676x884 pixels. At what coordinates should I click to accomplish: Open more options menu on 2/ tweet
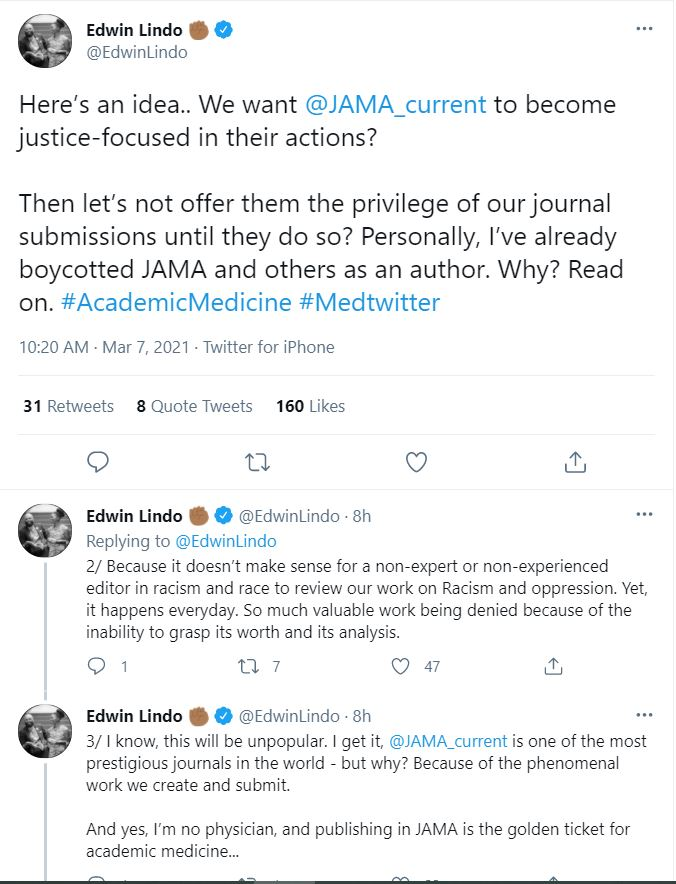[644, 514]
